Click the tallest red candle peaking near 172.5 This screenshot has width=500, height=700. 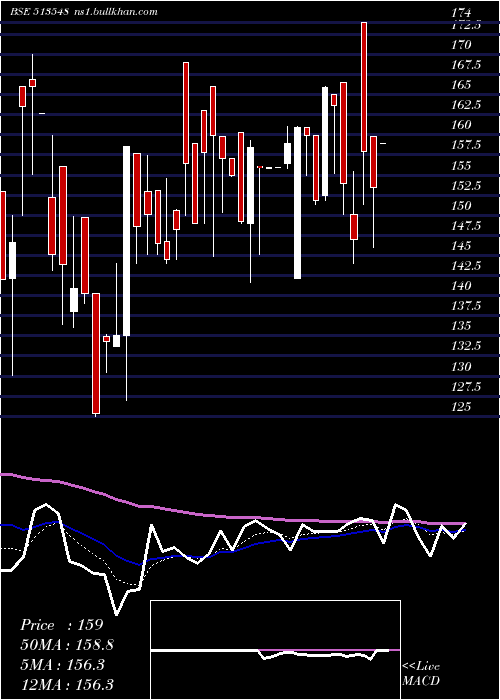(x=364, y=87)
